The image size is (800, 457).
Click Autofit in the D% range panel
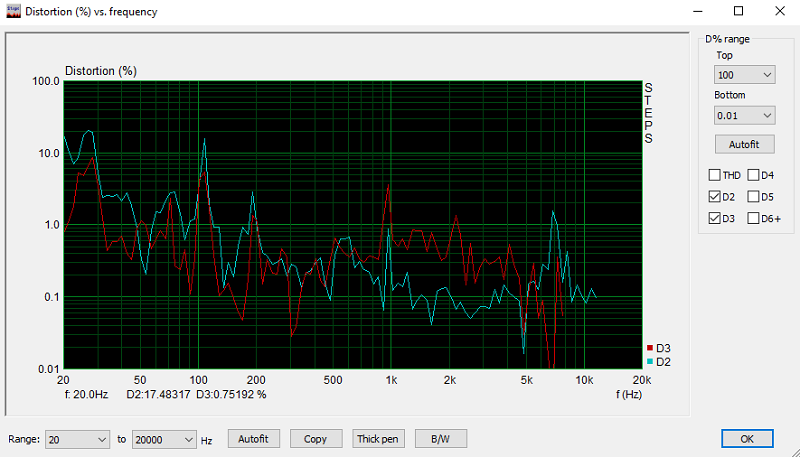744,144
